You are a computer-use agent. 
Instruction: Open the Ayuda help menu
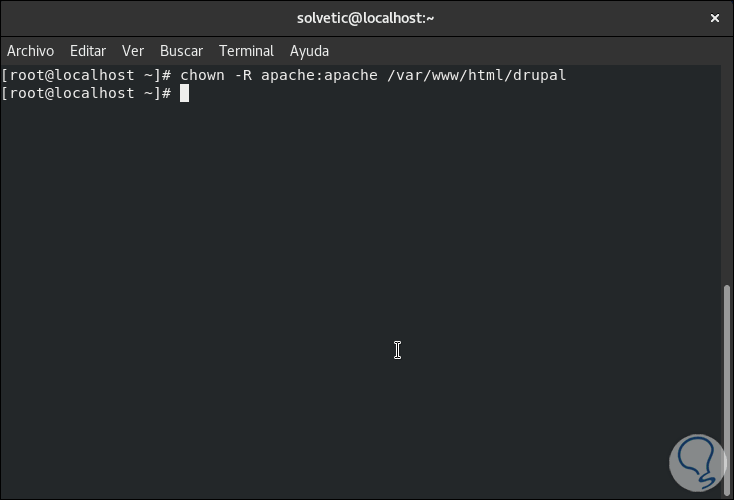(309, 51)
